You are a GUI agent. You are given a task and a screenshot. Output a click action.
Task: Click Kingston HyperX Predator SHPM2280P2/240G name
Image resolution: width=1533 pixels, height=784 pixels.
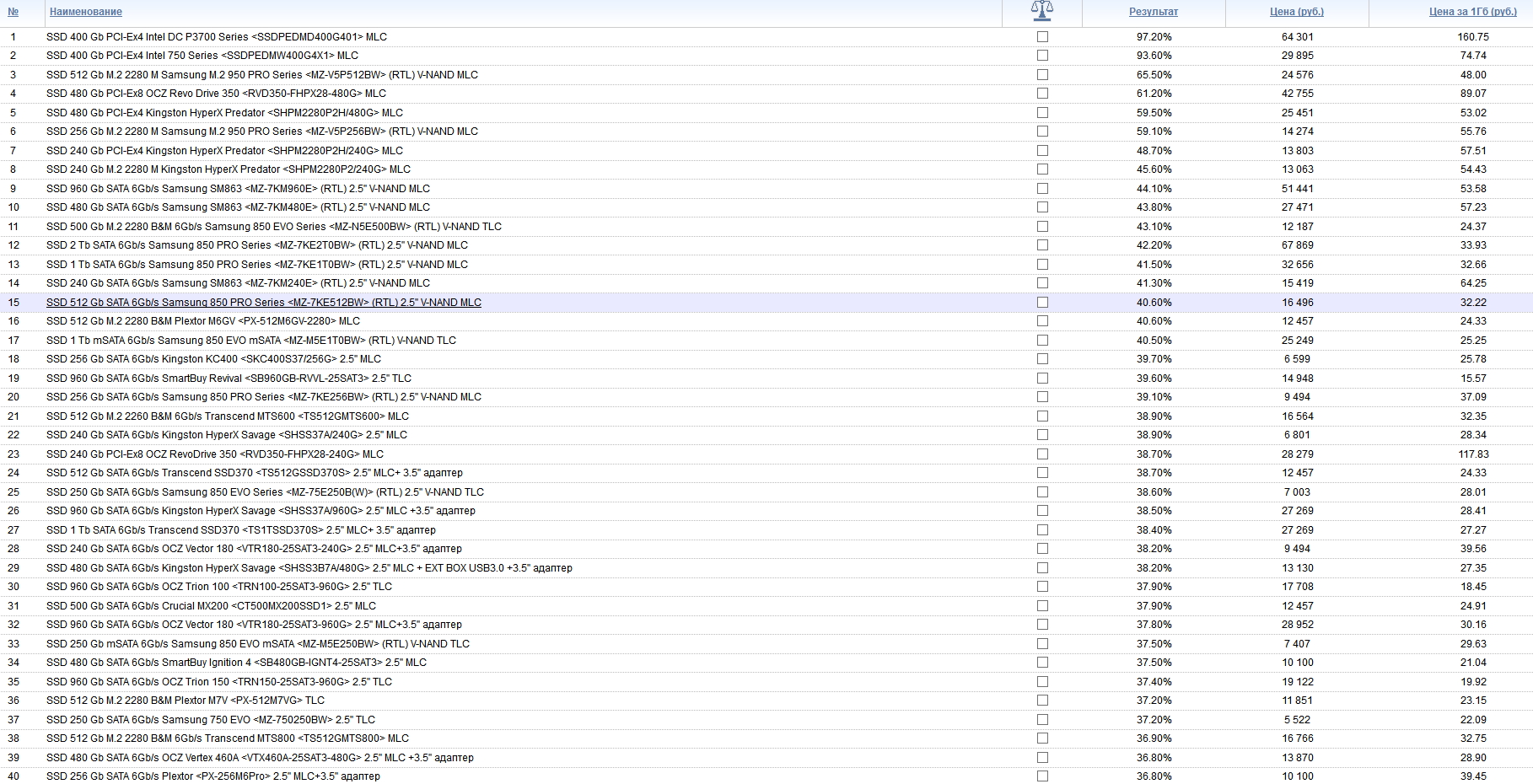pos(229,169)
